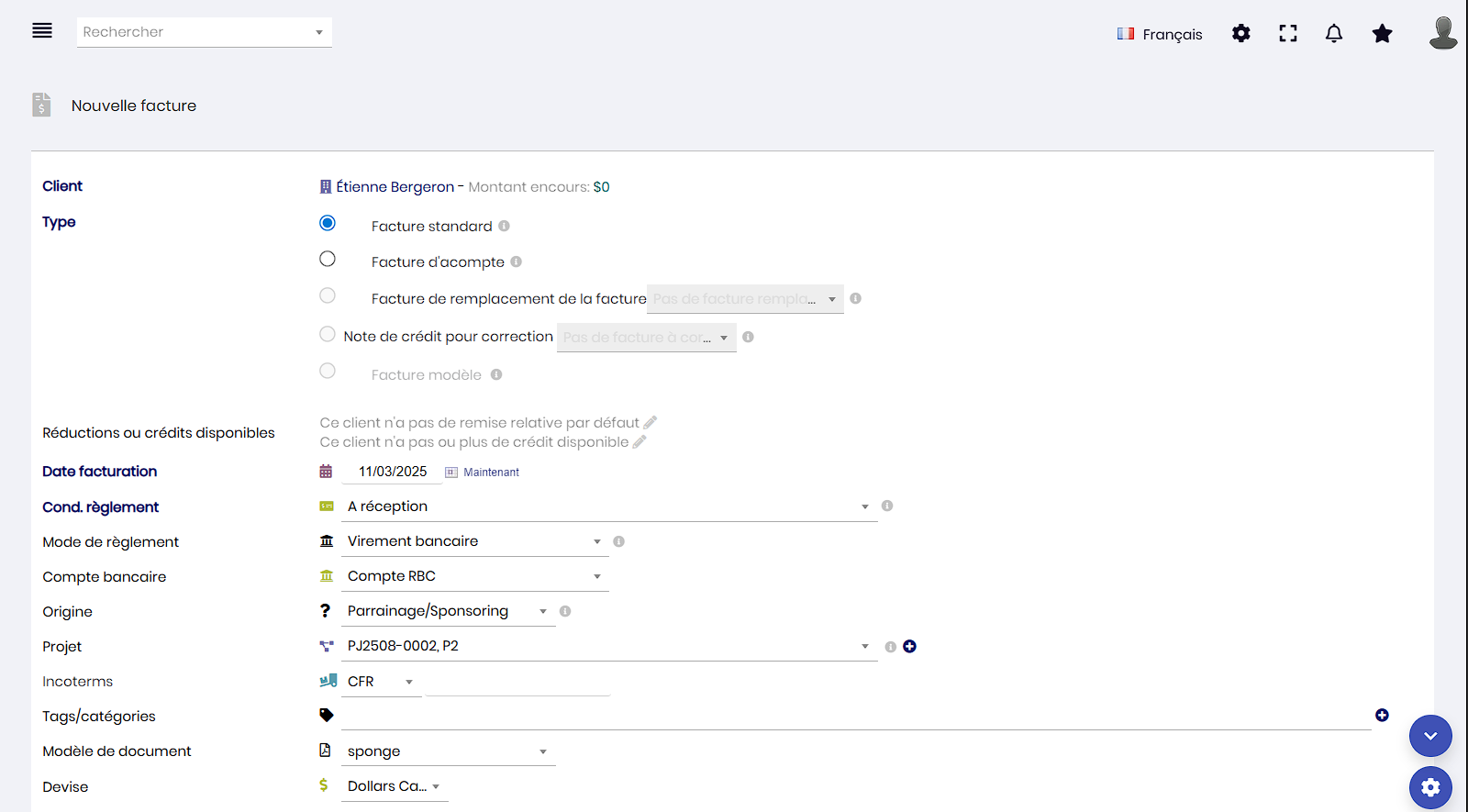Click the plus icon for Tags/catégories
The height and width of the screenshot is (812, 1468).
pos(1382,716)
